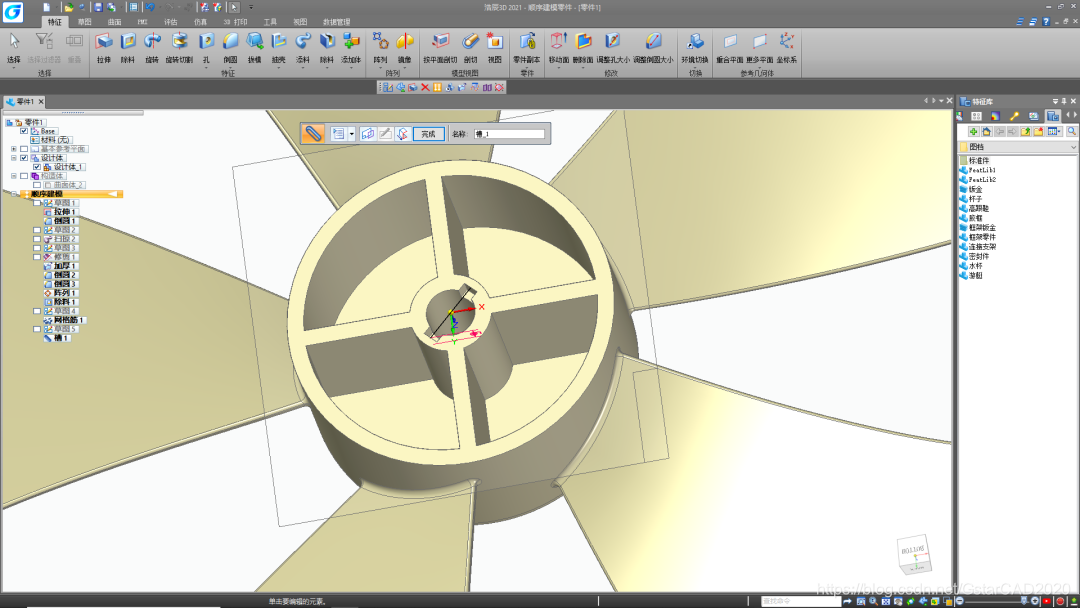Enable the 草图 1 sketch checkbox

(x=37, y=203)
